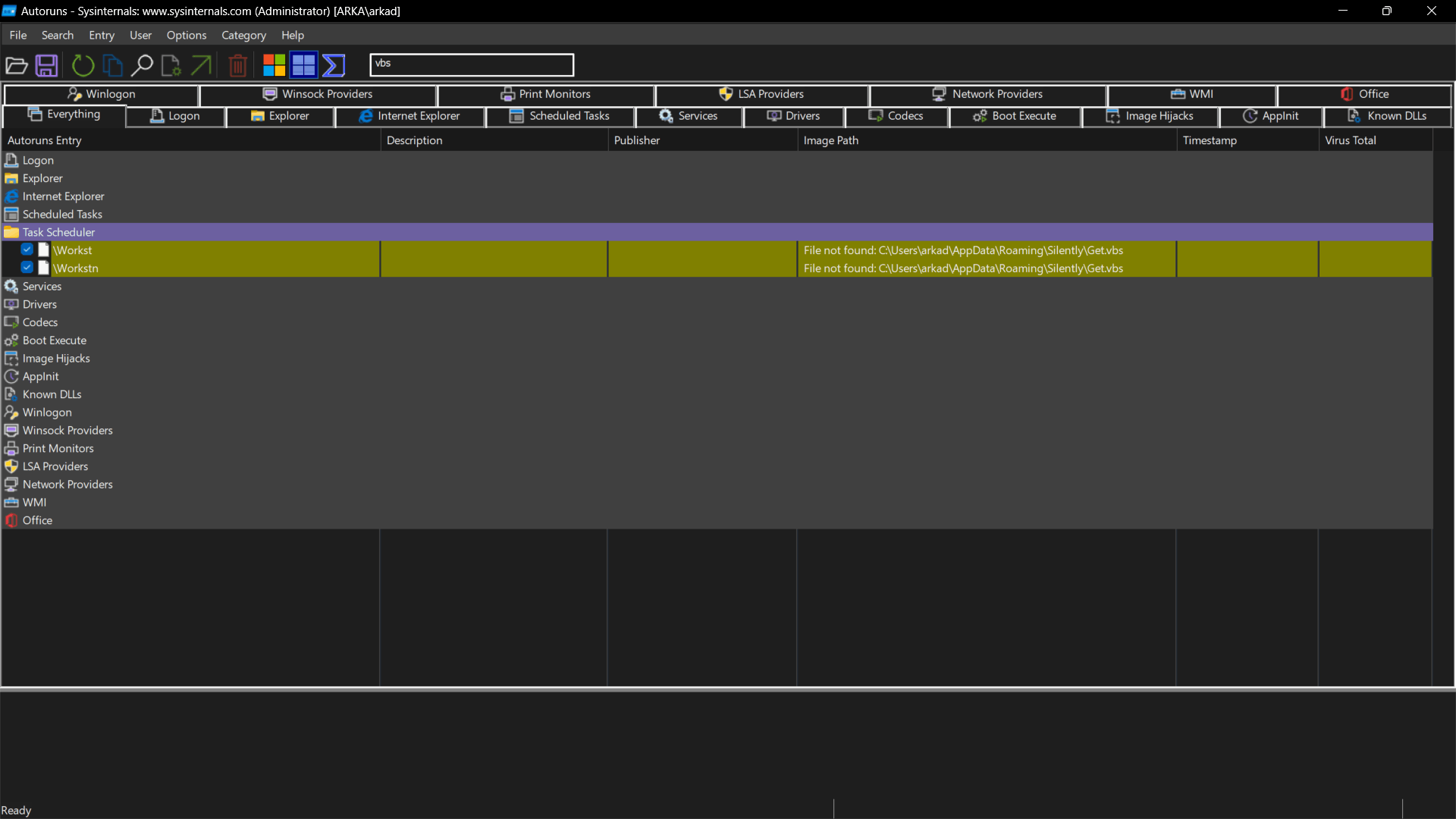Open the Category menu
Screen dimensions: 1456x819
point(243,35)
